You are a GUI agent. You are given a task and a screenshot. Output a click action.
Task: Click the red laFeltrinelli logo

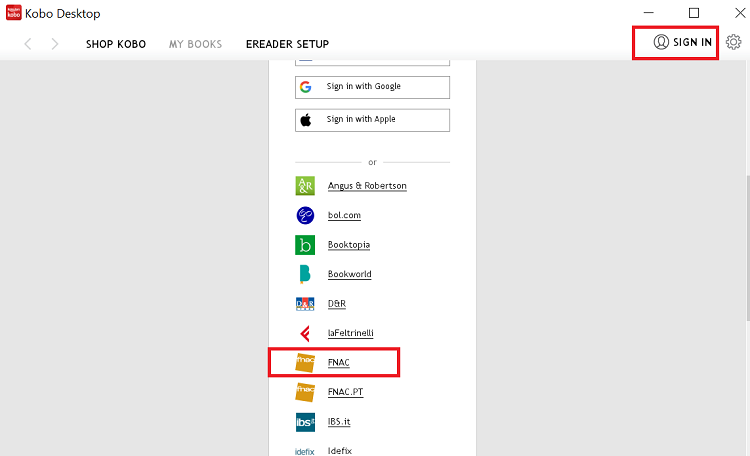click(305, 334)
